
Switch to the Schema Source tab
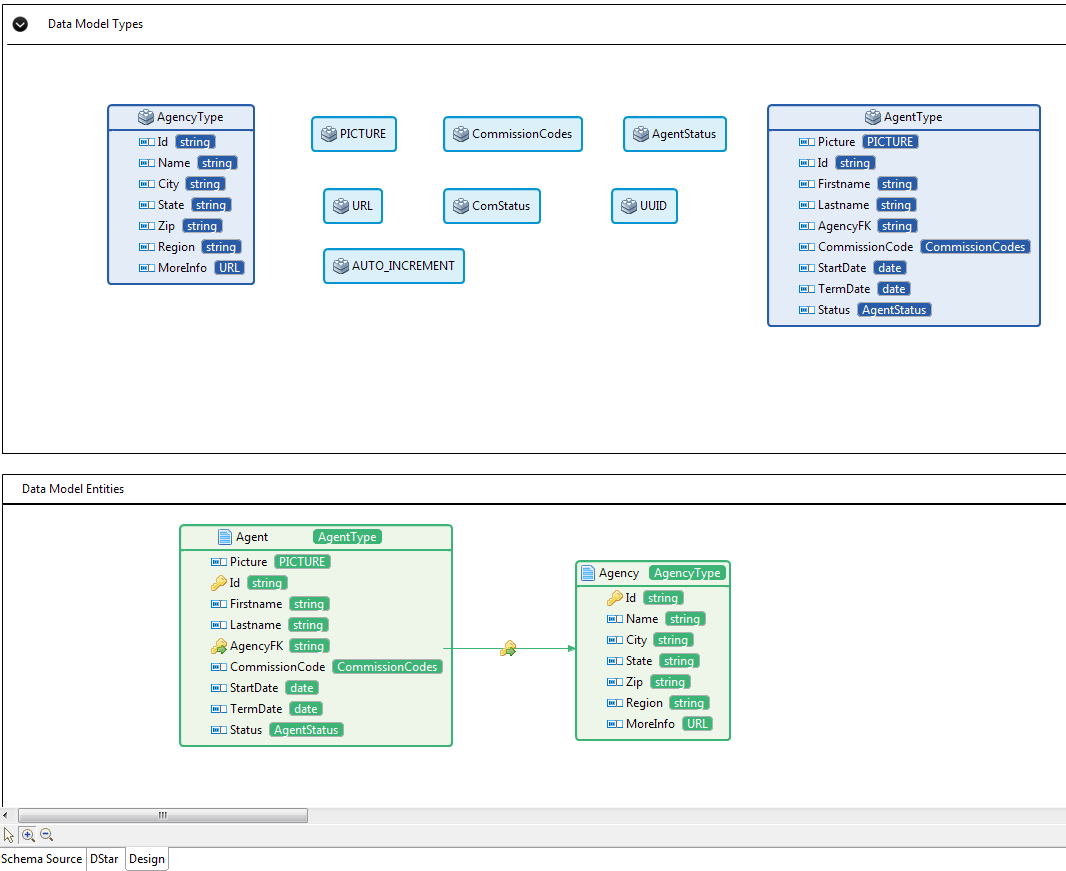coord(42,859)
